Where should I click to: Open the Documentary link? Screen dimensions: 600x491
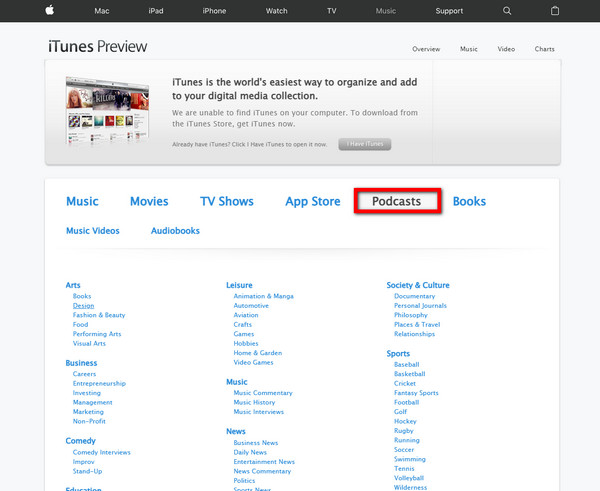point(414,296)
